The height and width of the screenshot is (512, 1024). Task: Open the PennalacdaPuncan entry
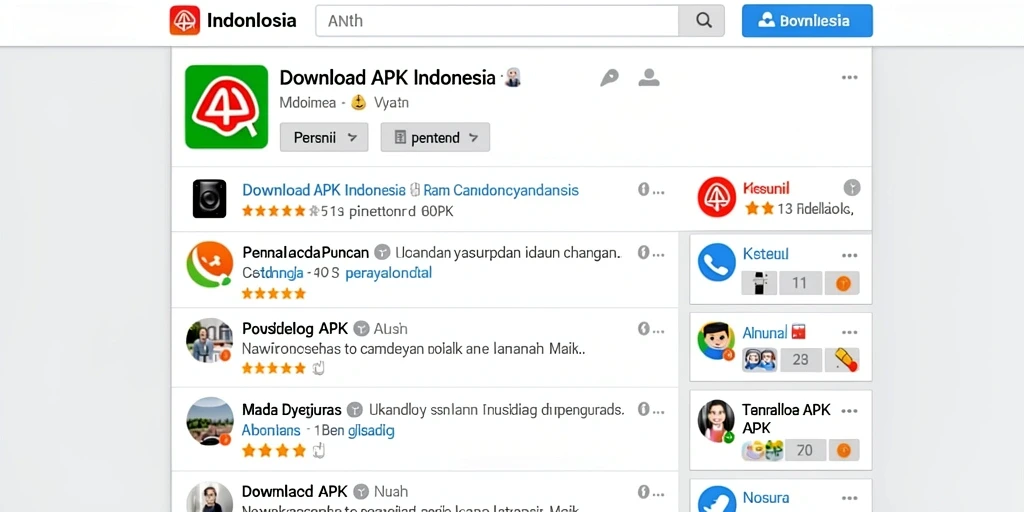click(306, 252)
